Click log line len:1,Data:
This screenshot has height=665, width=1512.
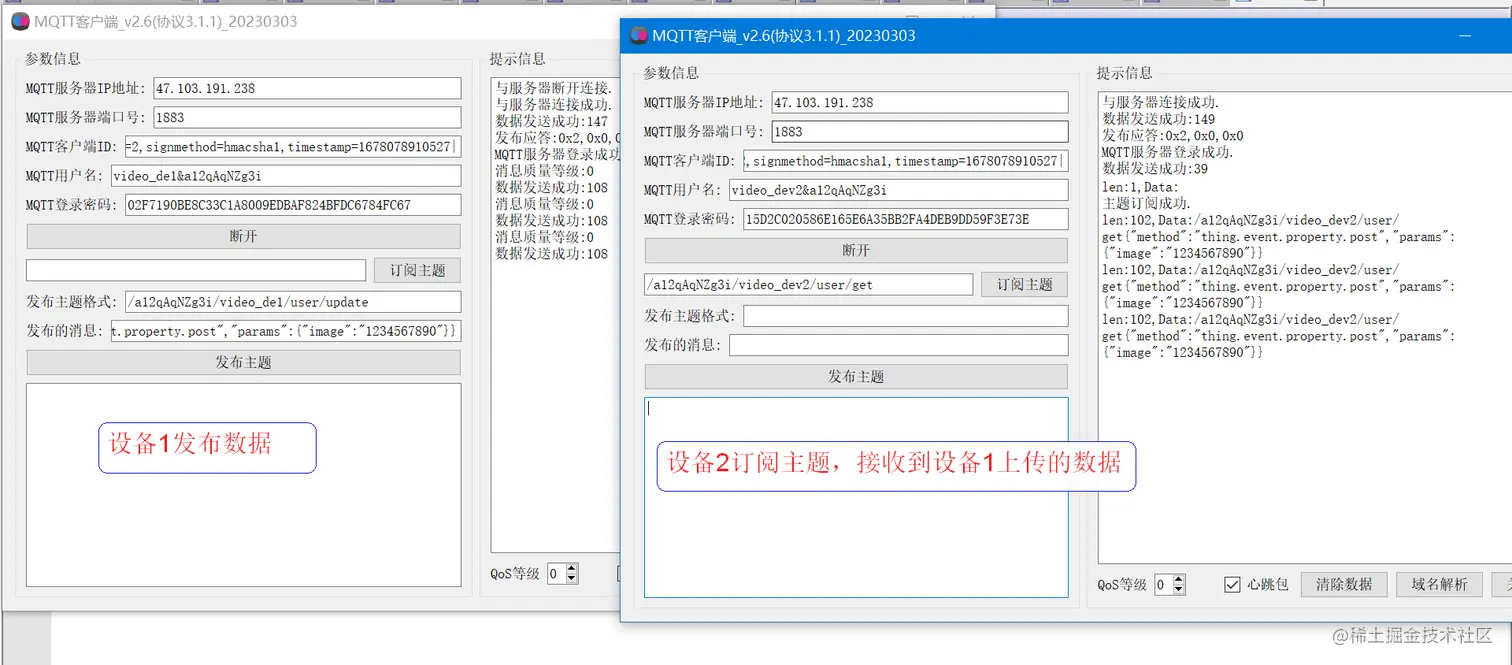(1140, 187)
